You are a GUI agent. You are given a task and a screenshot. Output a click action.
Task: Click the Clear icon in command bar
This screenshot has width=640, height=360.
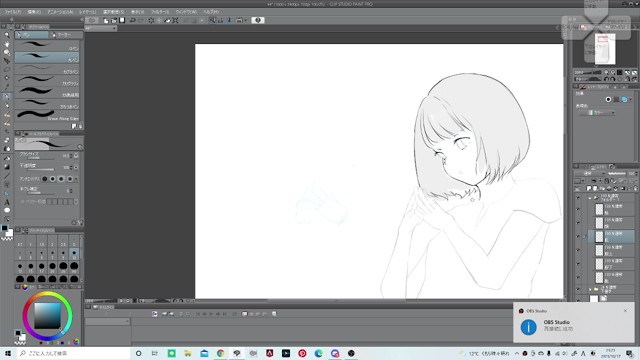click(151, 20)
